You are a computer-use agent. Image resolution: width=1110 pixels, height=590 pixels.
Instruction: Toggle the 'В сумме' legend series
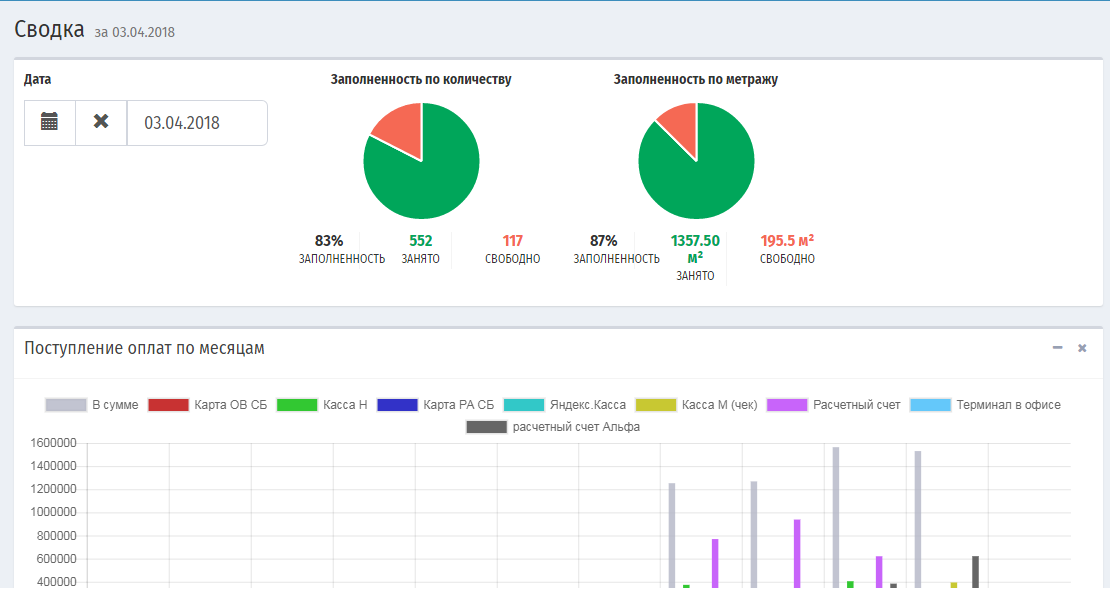(x=92, y=405)
